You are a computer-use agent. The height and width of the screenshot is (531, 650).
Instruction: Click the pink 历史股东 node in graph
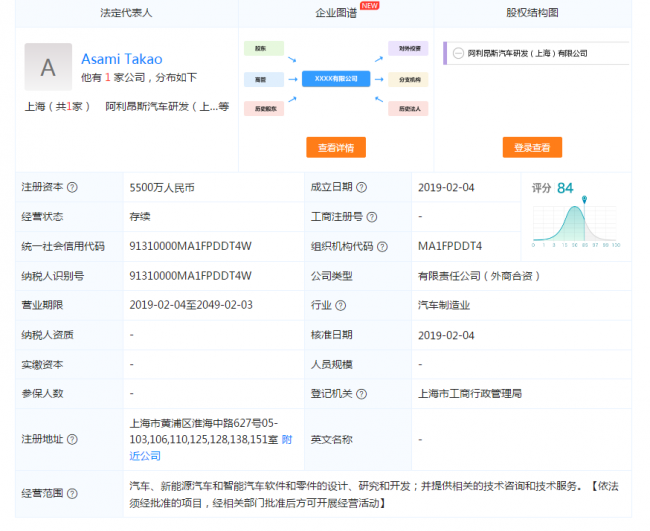click(x=264, y=109)
